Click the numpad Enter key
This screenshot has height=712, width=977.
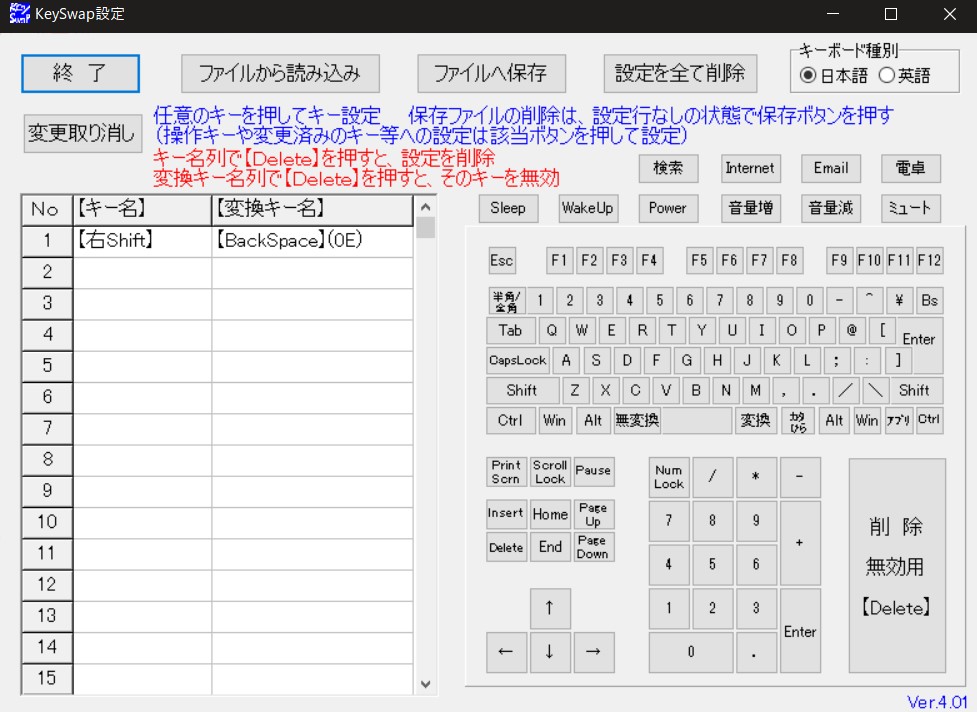coord(800,630)
